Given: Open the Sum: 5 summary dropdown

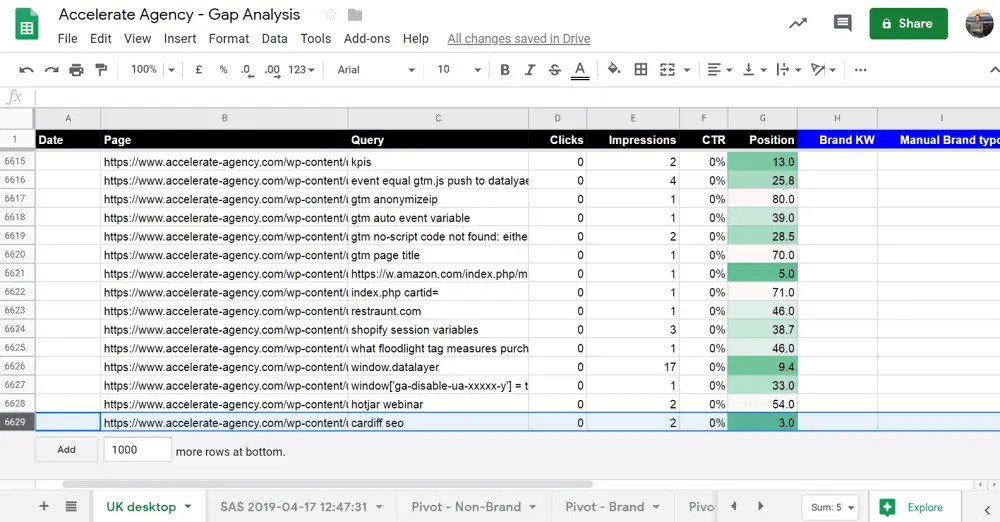Looking at the screenshot, I should click(x=830, y=507).
